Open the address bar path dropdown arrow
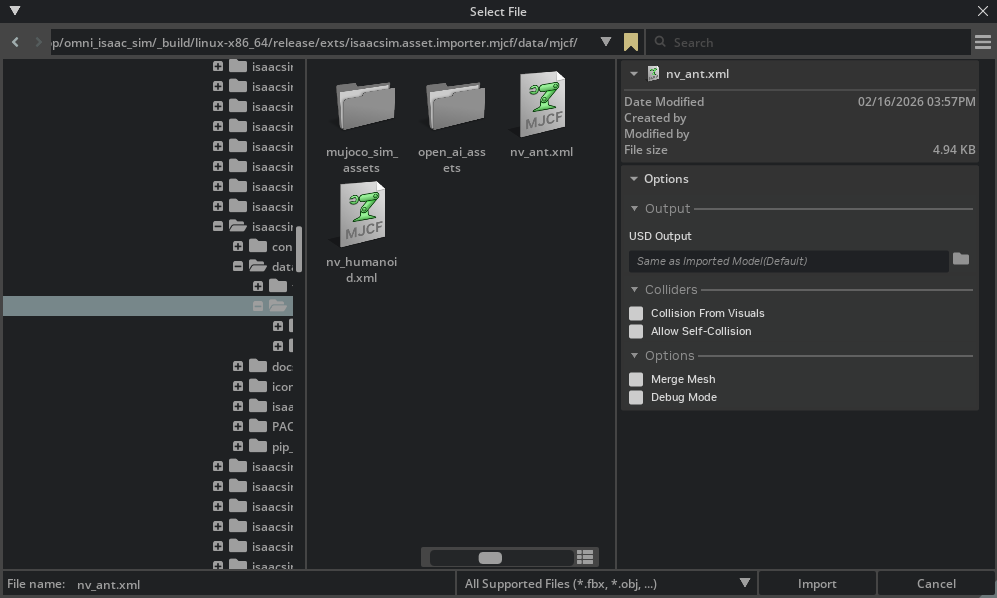997x598 pixels. tap(605, 42)
